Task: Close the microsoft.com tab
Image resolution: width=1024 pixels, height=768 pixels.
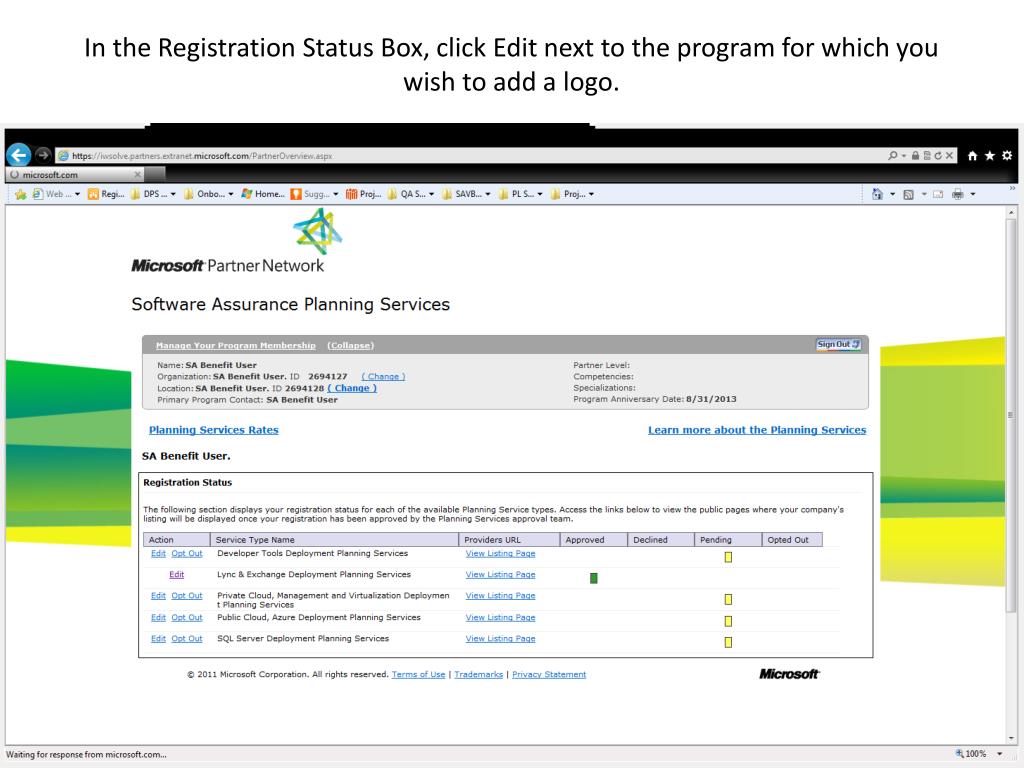Action: point(137,174)
